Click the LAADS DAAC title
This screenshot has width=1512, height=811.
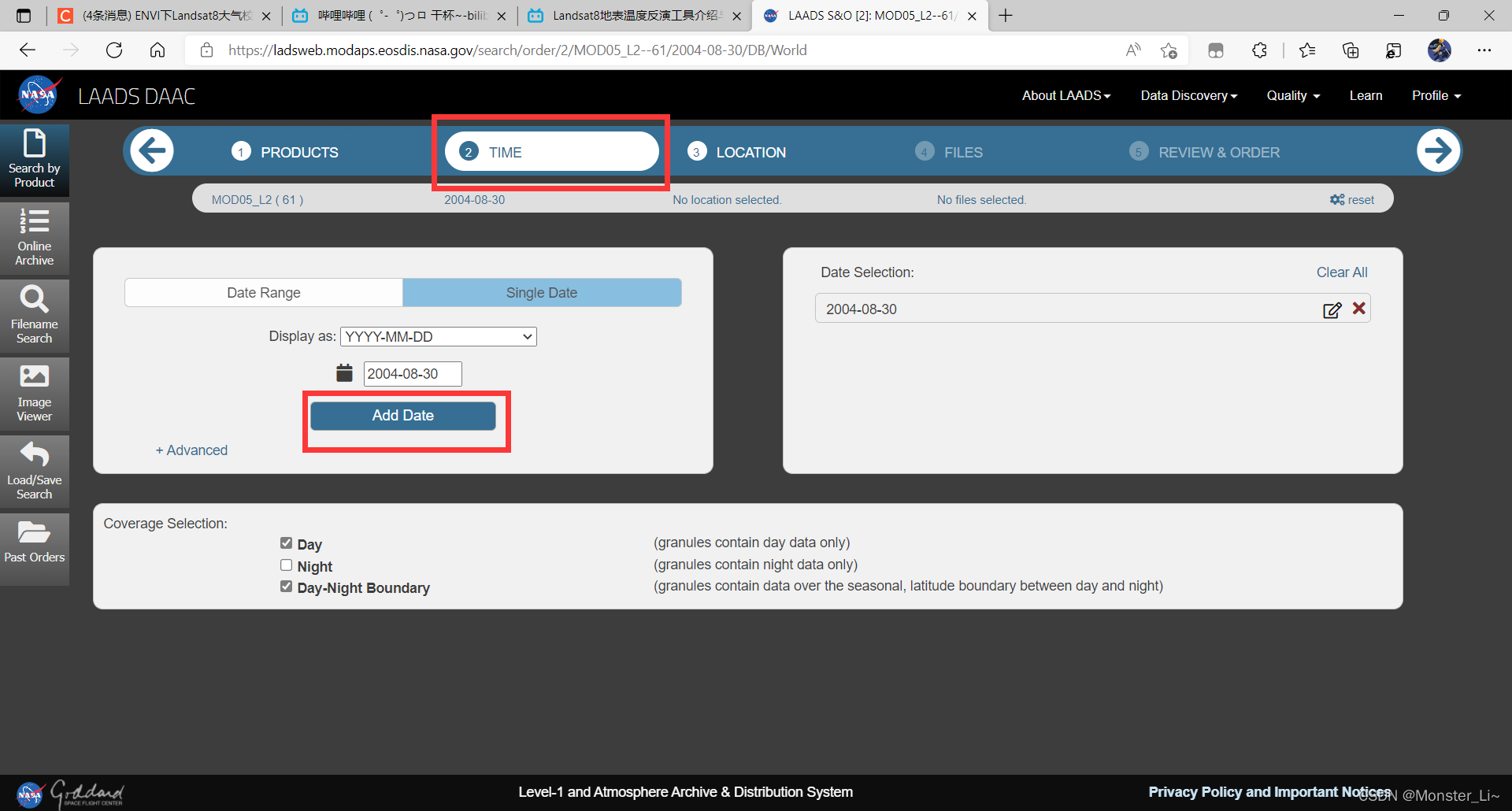coord(137,96)
